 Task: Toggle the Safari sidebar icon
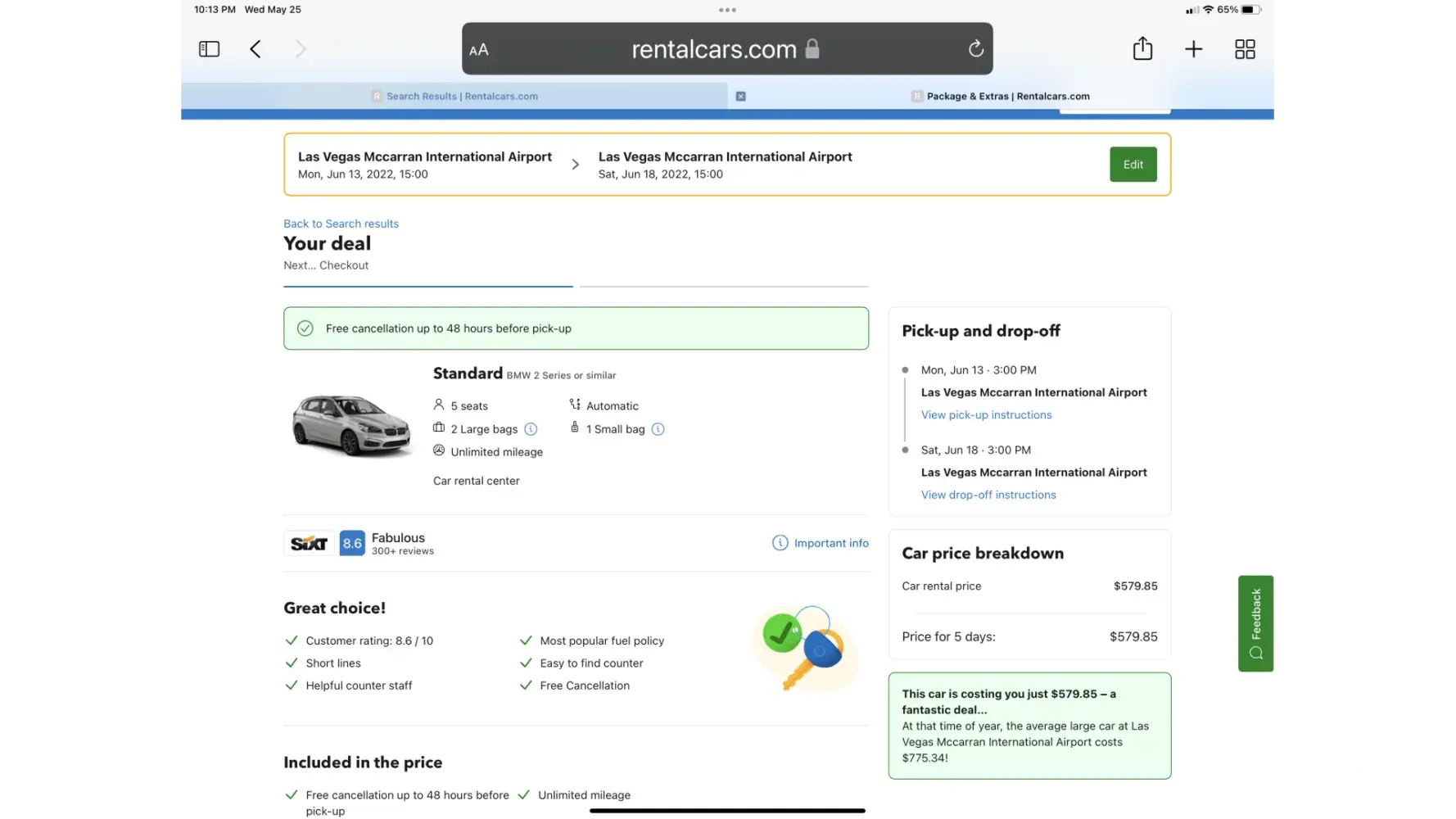click(209, 49)
